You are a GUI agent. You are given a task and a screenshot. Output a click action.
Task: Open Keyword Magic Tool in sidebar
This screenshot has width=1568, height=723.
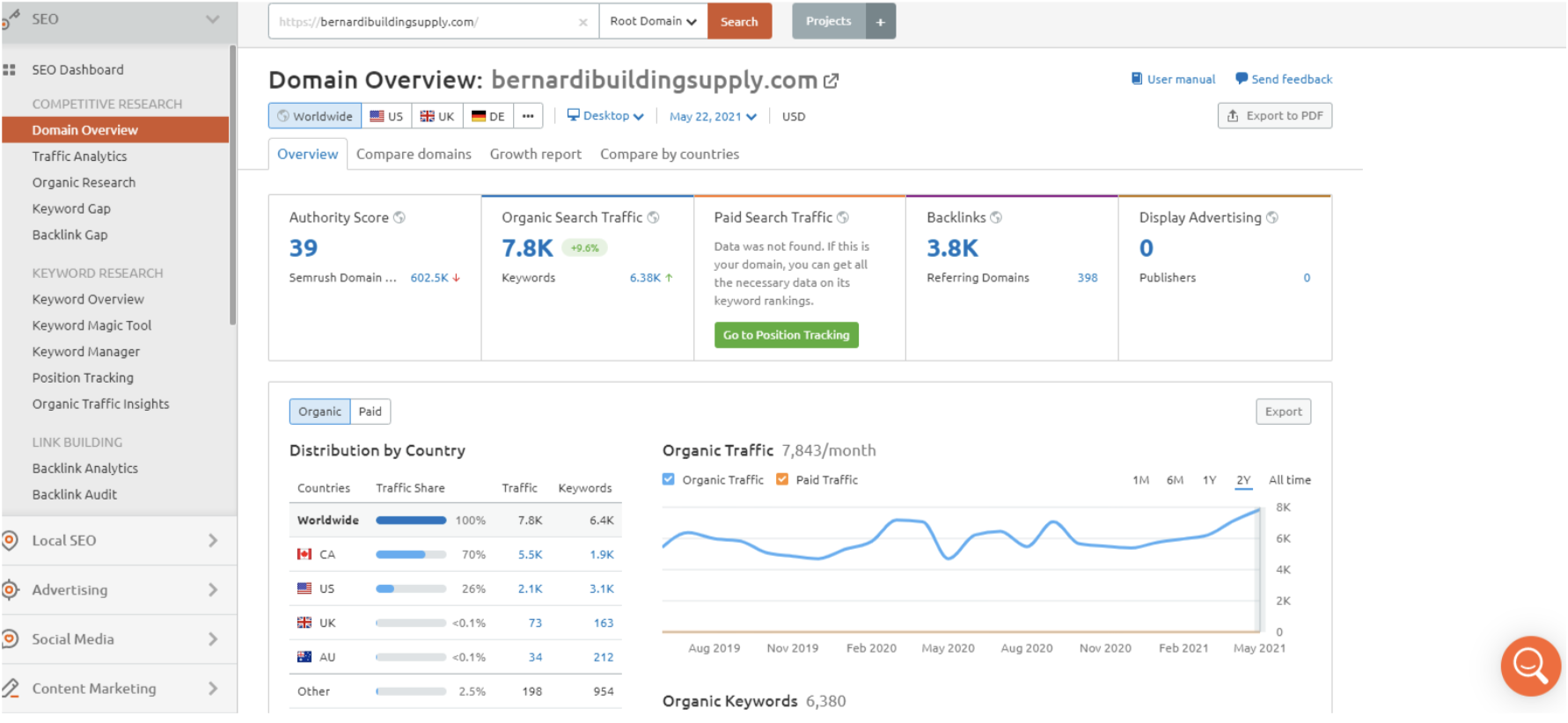coord(92,325)
